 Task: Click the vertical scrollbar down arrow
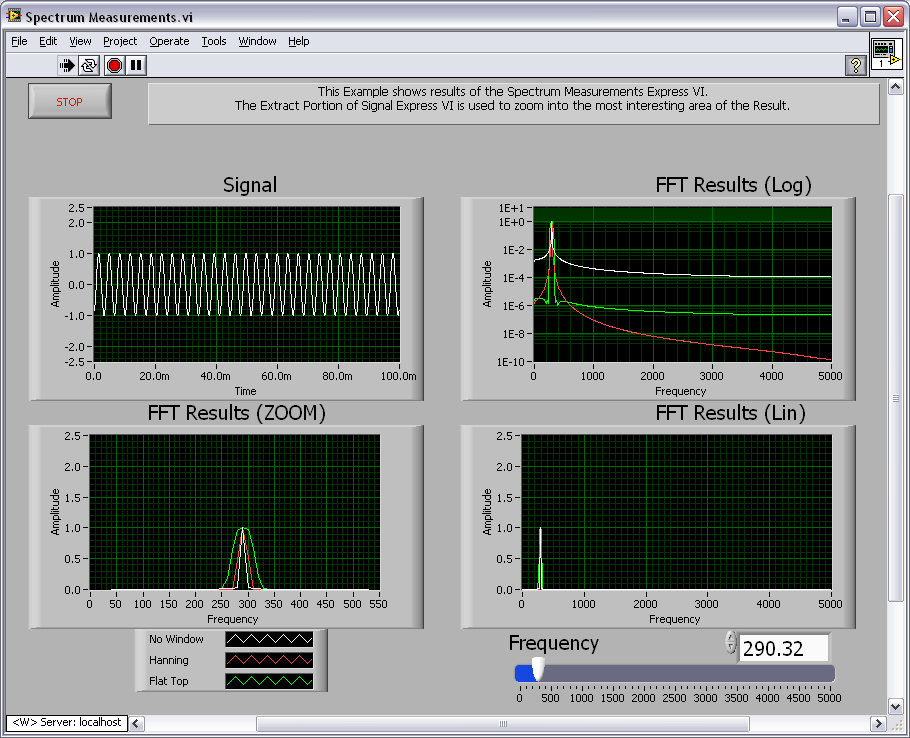point(897,706)
